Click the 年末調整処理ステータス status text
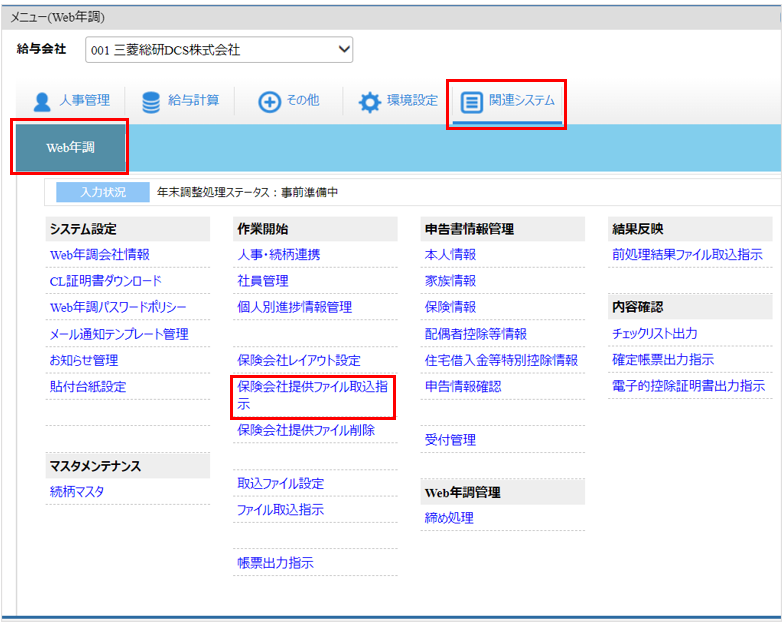This screenshot has height=623, width=783. click(x=247, y=192)
